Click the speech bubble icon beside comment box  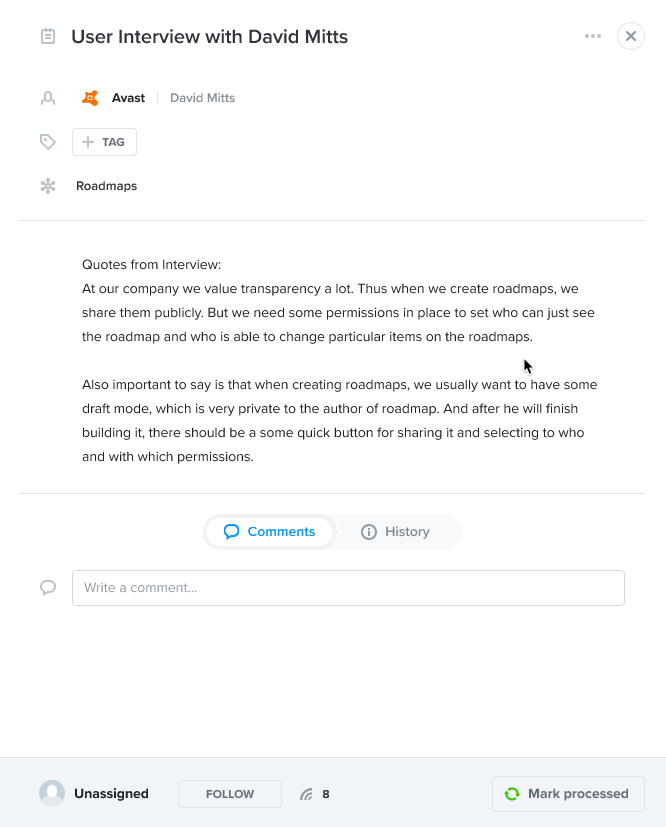(x=48, y=588)
